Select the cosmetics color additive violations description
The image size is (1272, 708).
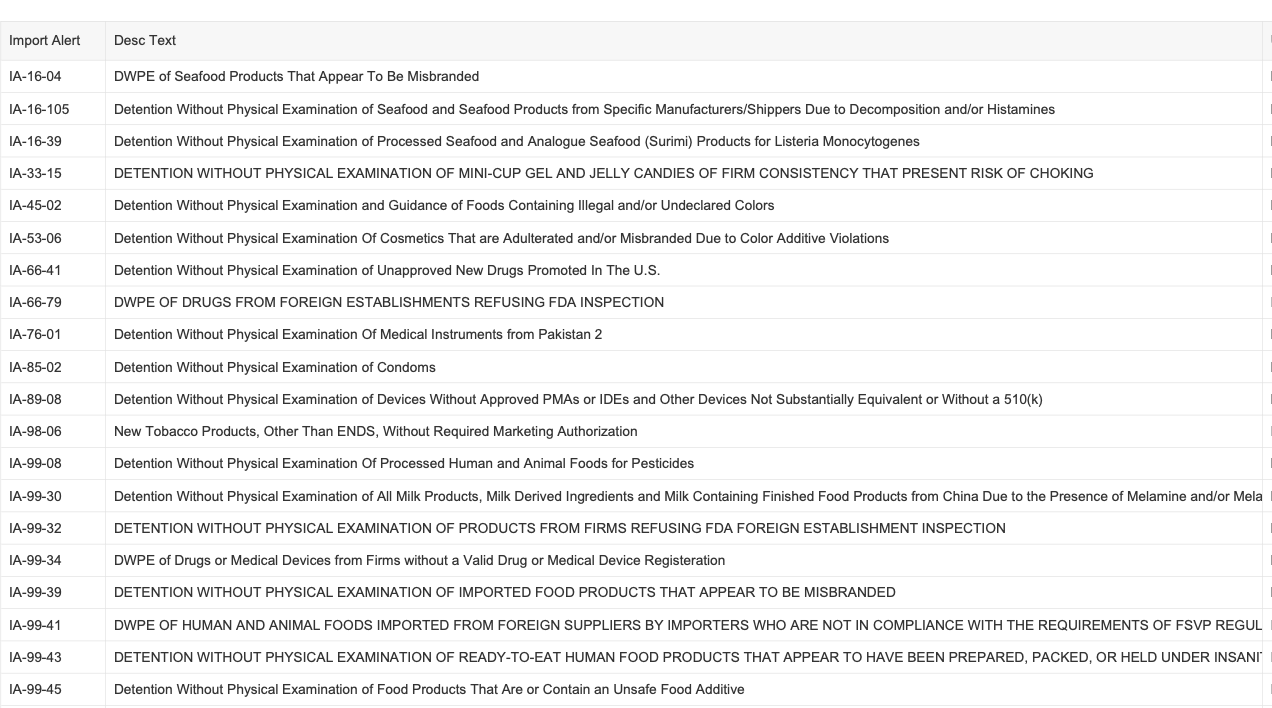tap(501, 238)
